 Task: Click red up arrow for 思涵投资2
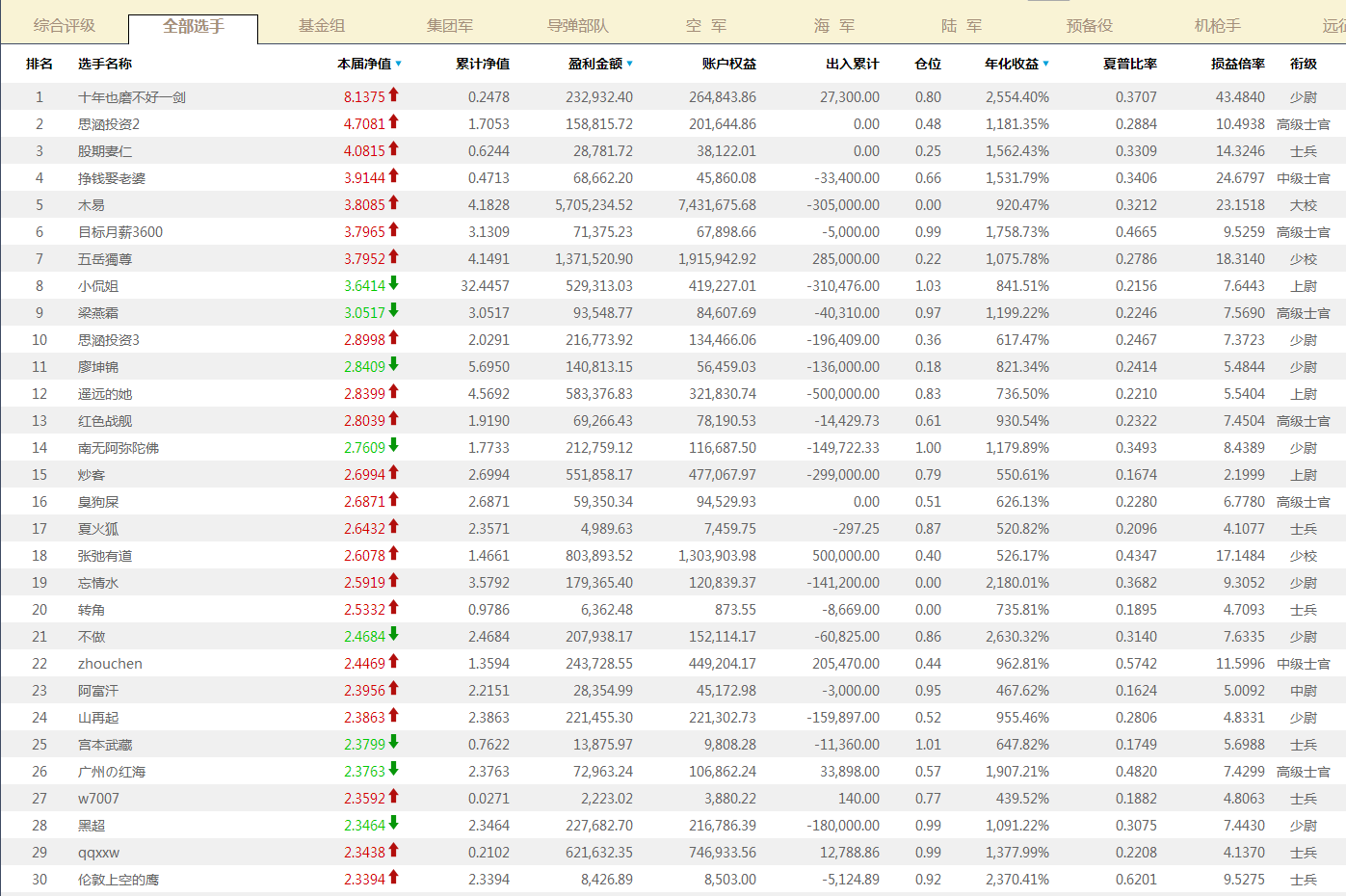pyautogui.click(x=394, y=121)
